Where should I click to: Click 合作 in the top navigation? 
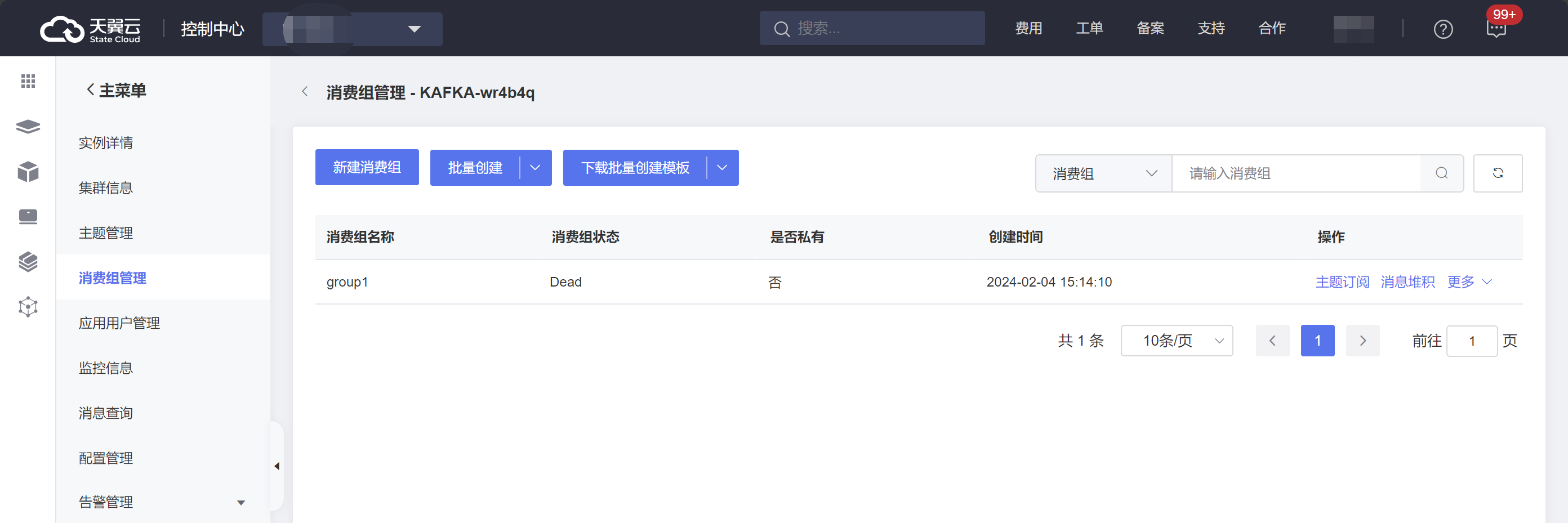click(x=1272, y=28)
